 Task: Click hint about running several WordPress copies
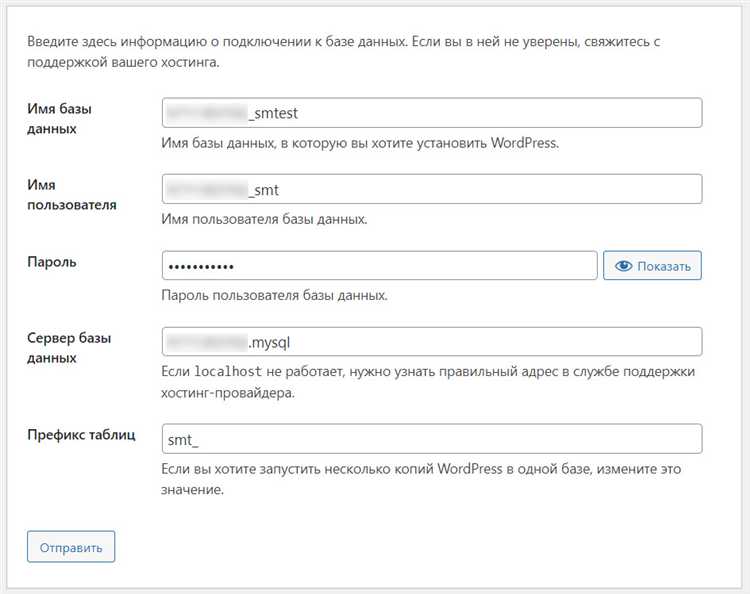click(421, 479)
